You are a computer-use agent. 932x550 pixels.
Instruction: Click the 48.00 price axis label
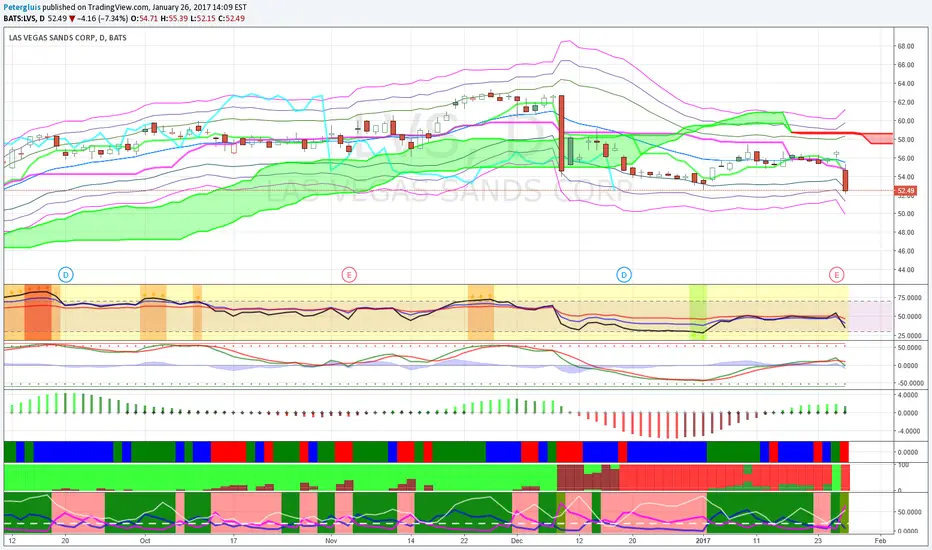[906, 232]
